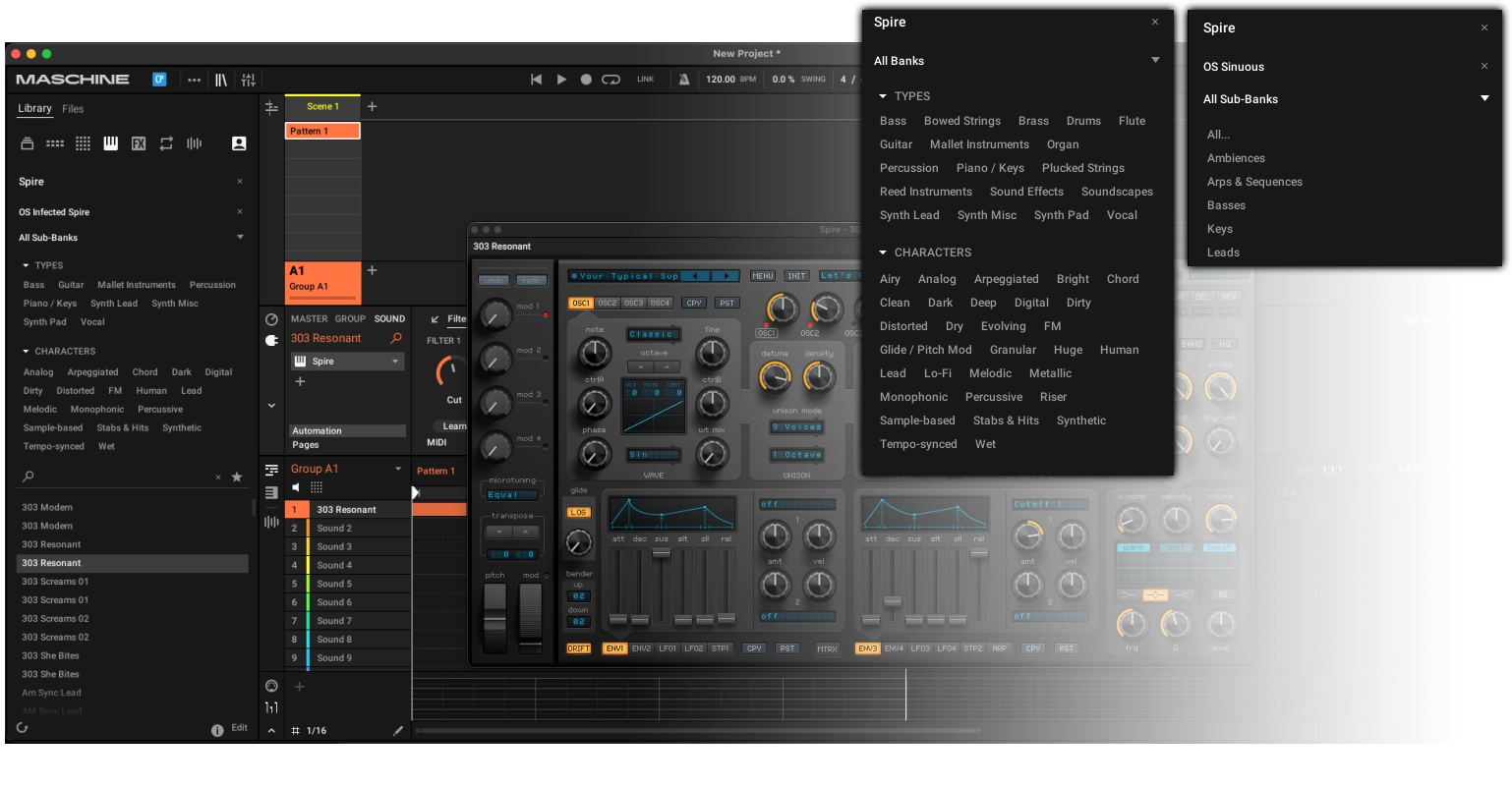Click the Synth Pad type tag
Viewport: 1512px width, 787px height.
pyautogui.click(x=1061, y=215)
